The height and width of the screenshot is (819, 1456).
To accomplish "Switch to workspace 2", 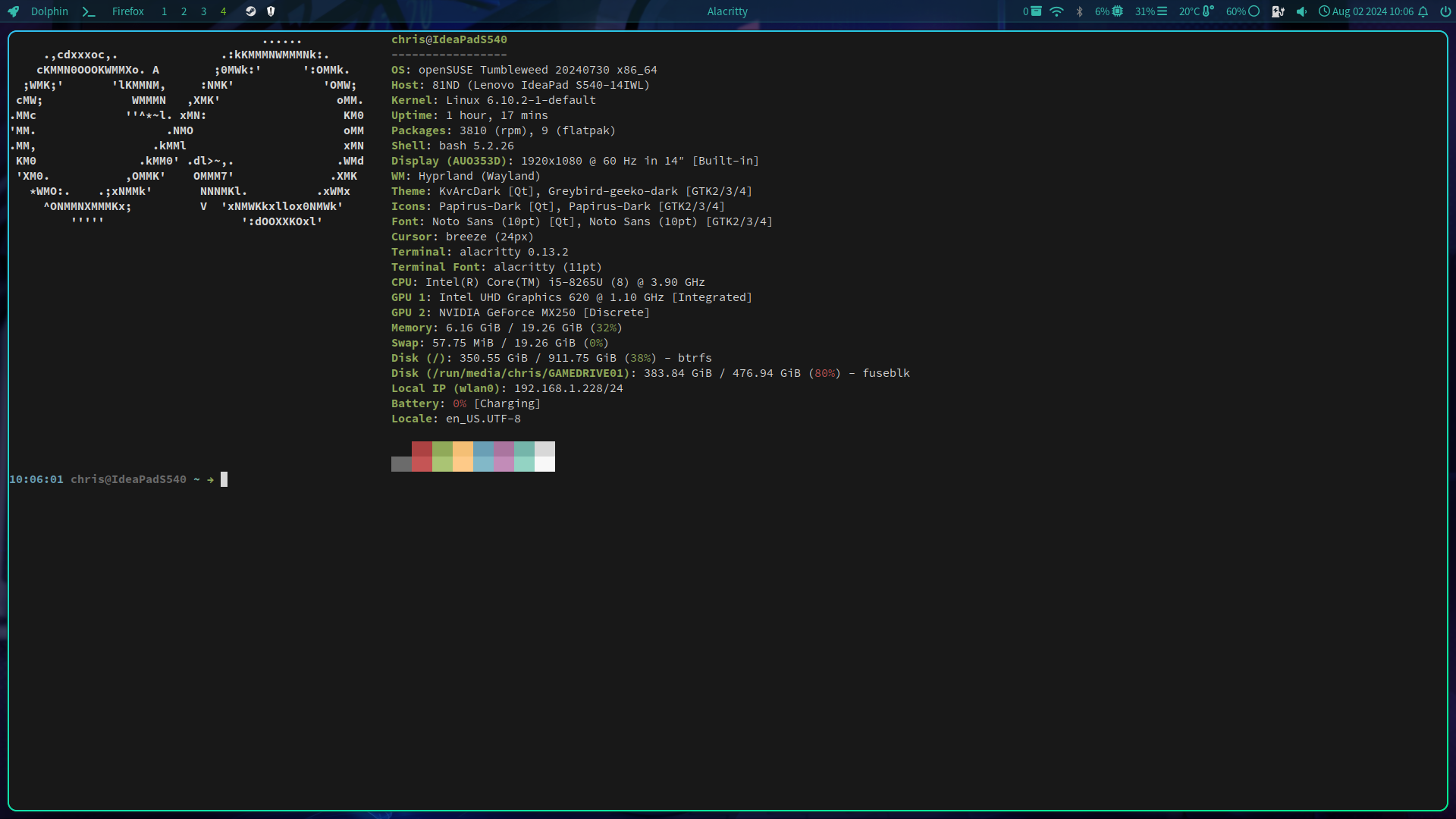I will coord(184,11).
